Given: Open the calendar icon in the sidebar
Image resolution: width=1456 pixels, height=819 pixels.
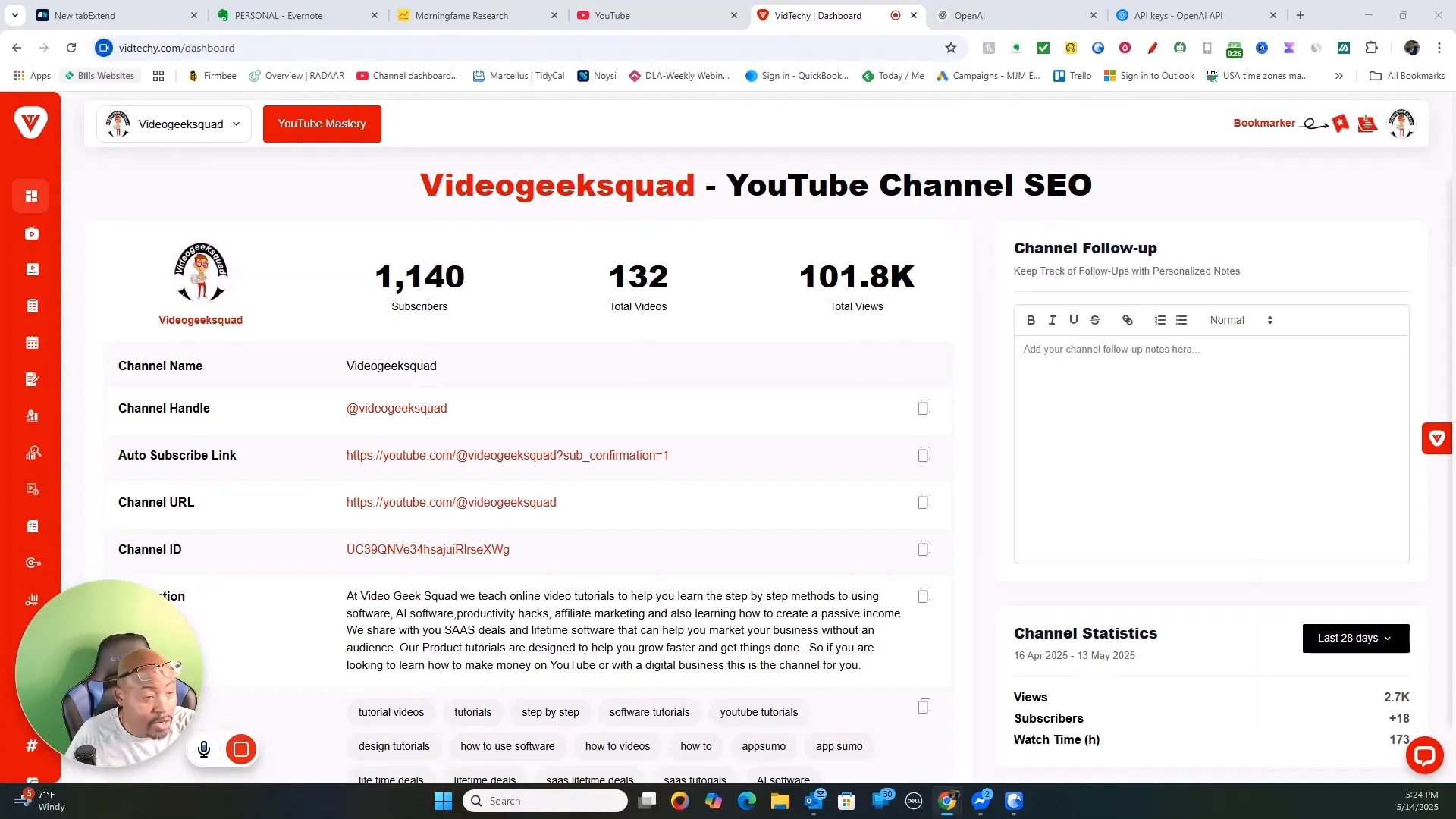Looking at the screenshot, I should coord(31,343).
